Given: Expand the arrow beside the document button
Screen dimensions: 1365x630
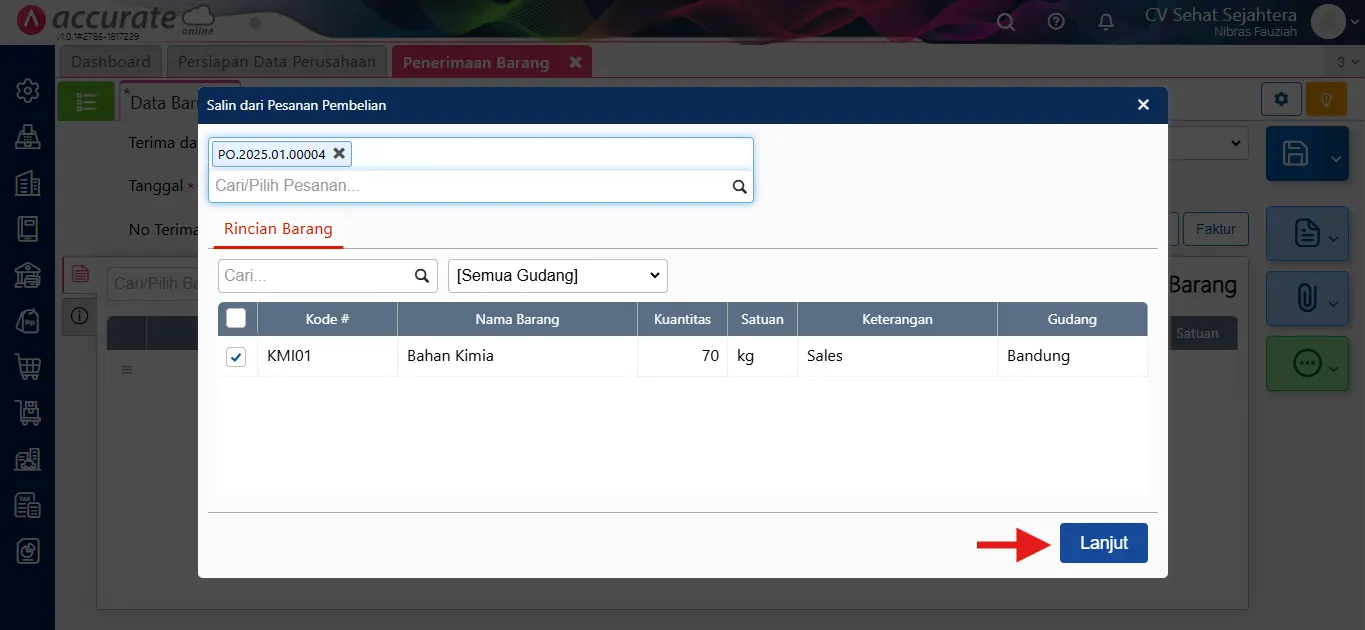Looking at the screenshot, I should tap(1335, 238).
